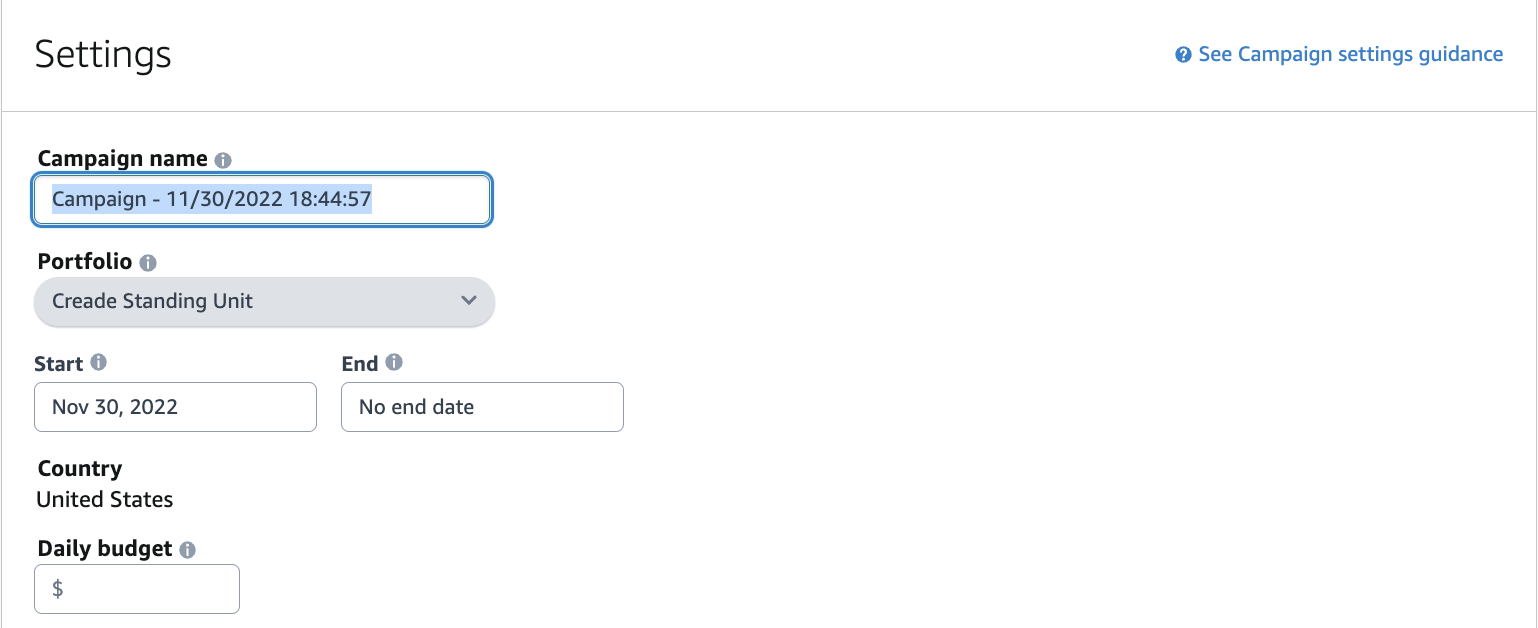Click the United States country label
Image resolution: width=1538 pixels, height=628 pixels.
click(x=105, y=499)
